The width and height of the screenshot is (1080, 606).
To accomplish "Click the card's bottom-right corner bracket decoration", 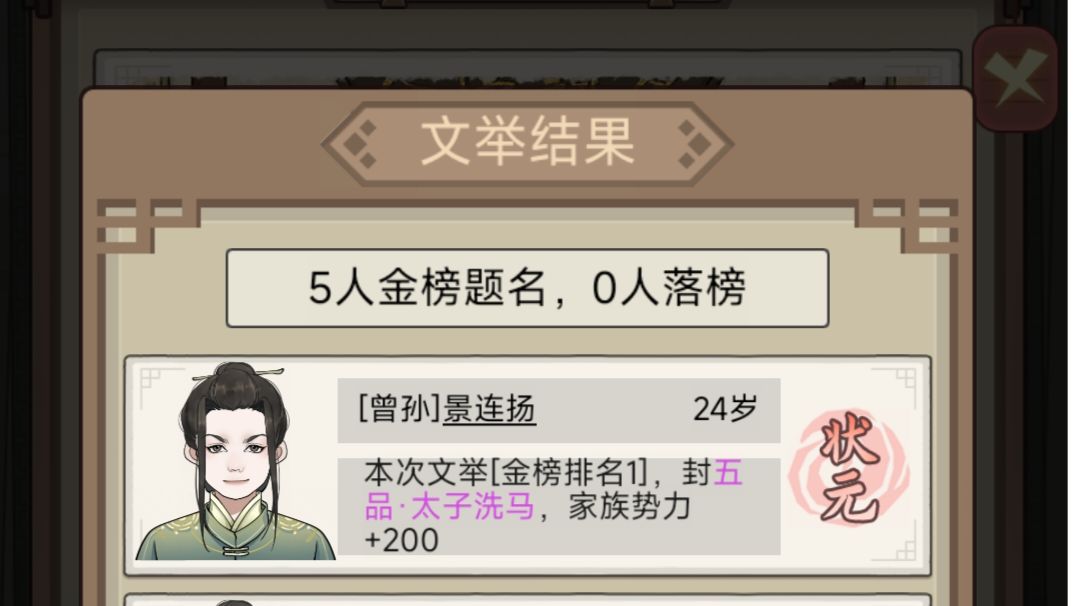I will click(x=906, y=548).
